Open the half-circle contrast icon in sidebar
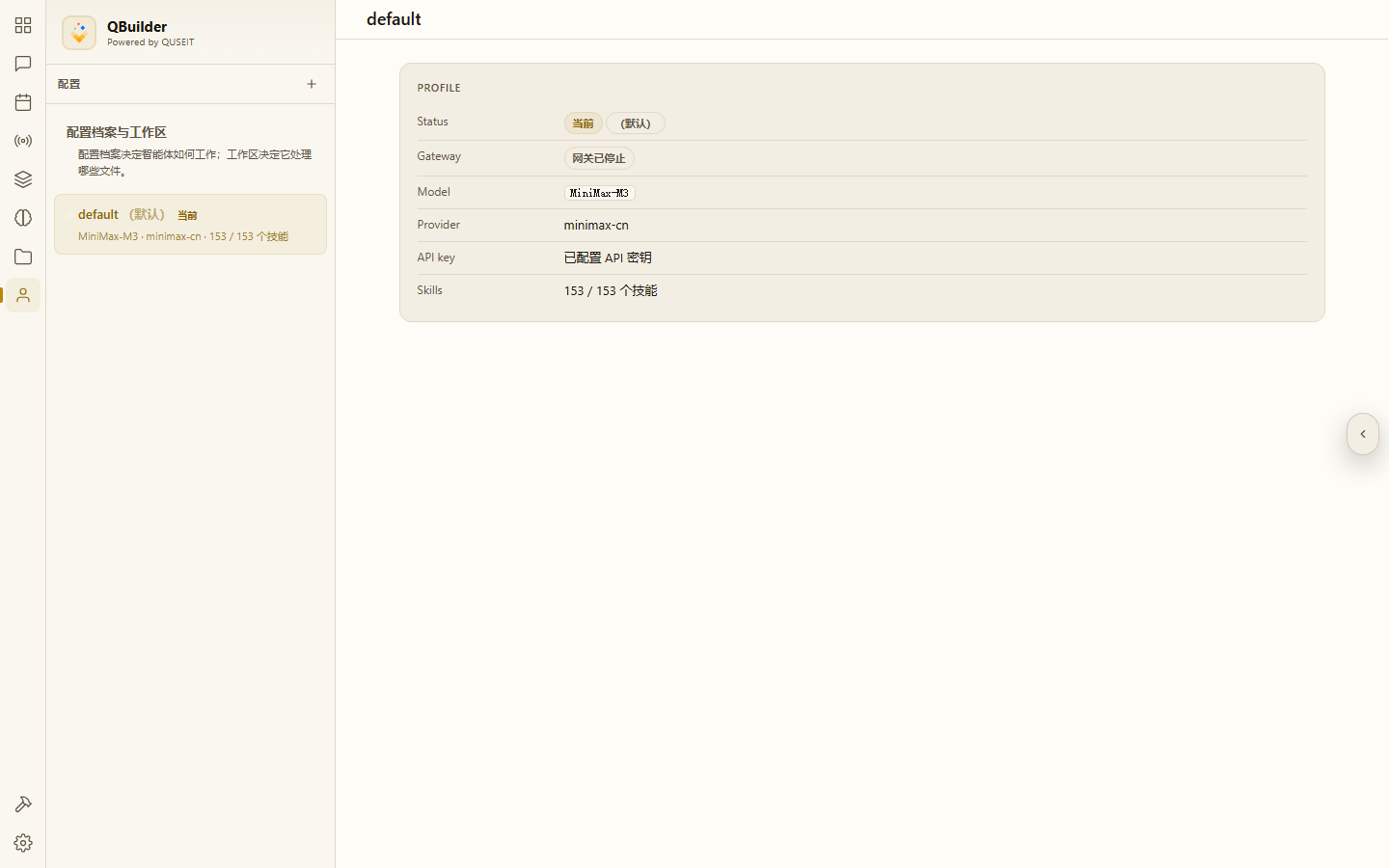The height and width of the screenshot is (868, 1389). pos(23,218)
